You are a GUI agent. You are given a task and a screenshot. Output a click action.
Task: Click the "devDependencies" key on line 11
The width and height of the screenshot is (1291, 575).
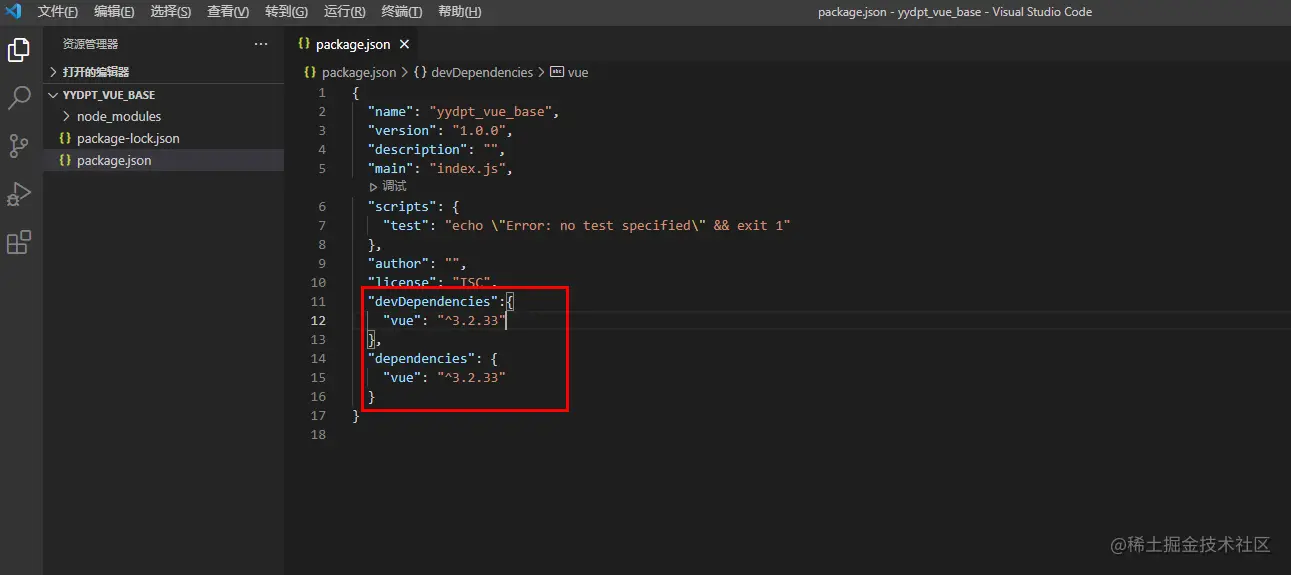pyautogui.click(x=433, y=301)
